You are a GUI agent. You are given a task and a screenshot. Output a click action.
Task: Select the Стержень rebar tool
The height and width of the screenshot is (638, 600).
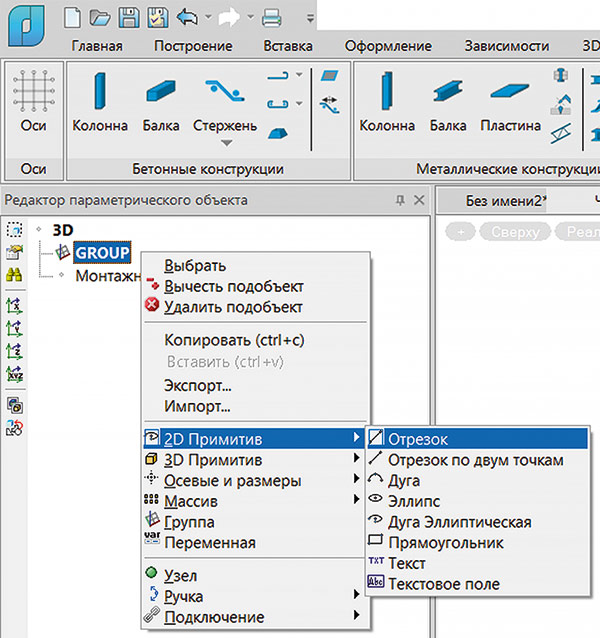point(225,102)
